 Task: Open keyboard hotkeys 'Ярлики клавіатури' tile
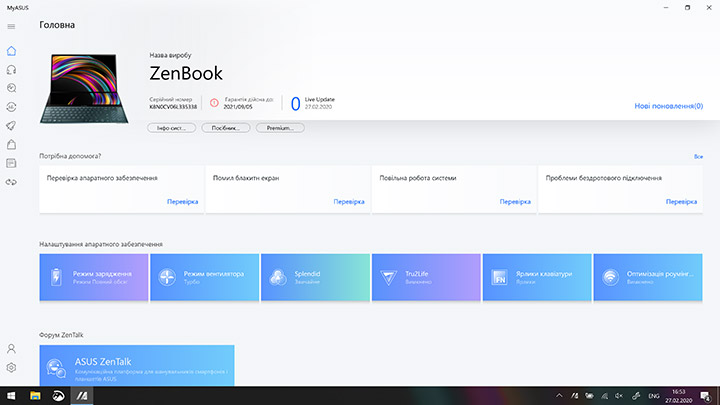pos(537,277)
